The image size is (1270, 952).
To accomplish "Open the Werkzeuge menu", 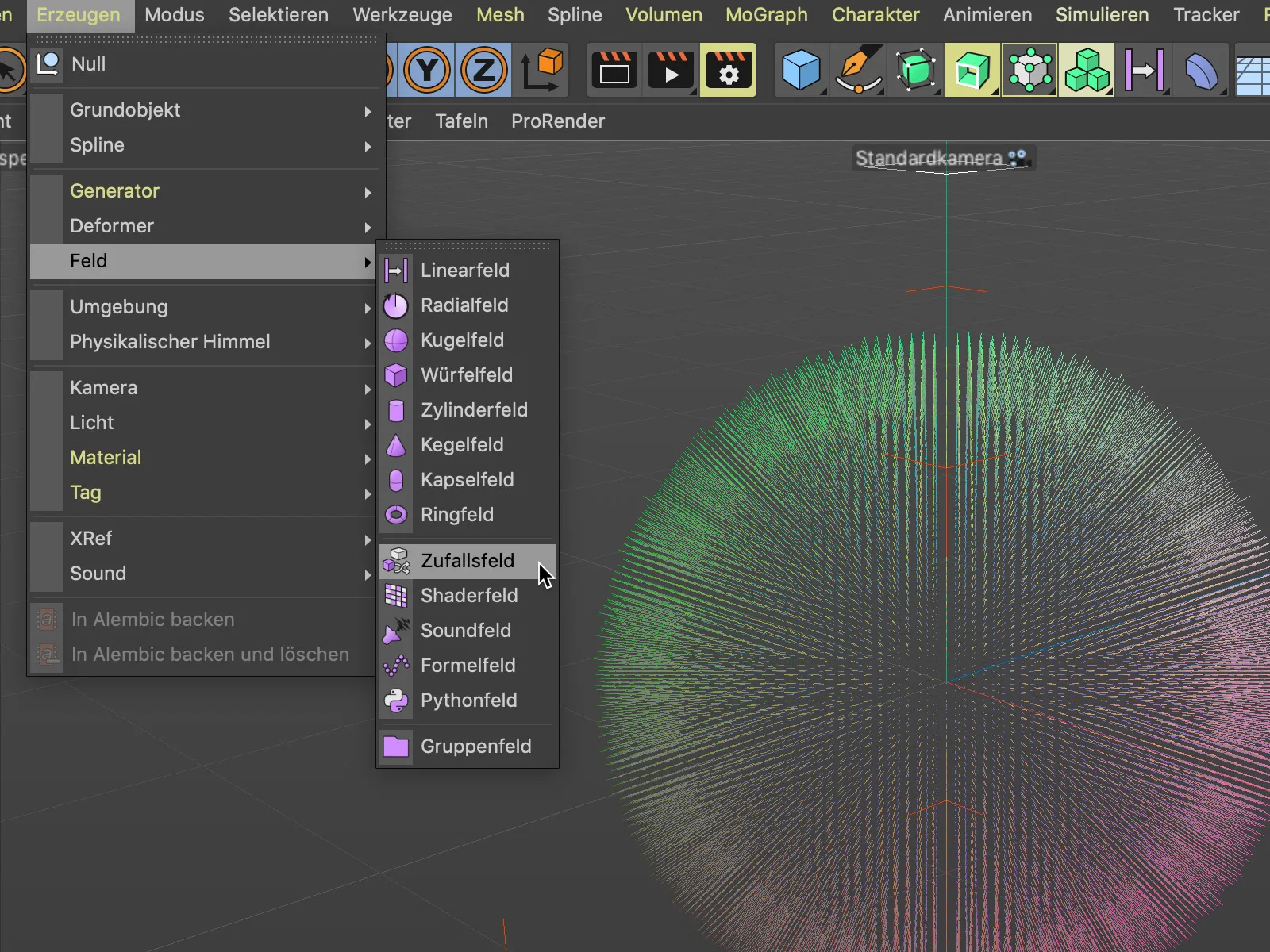I will [402, 15].
